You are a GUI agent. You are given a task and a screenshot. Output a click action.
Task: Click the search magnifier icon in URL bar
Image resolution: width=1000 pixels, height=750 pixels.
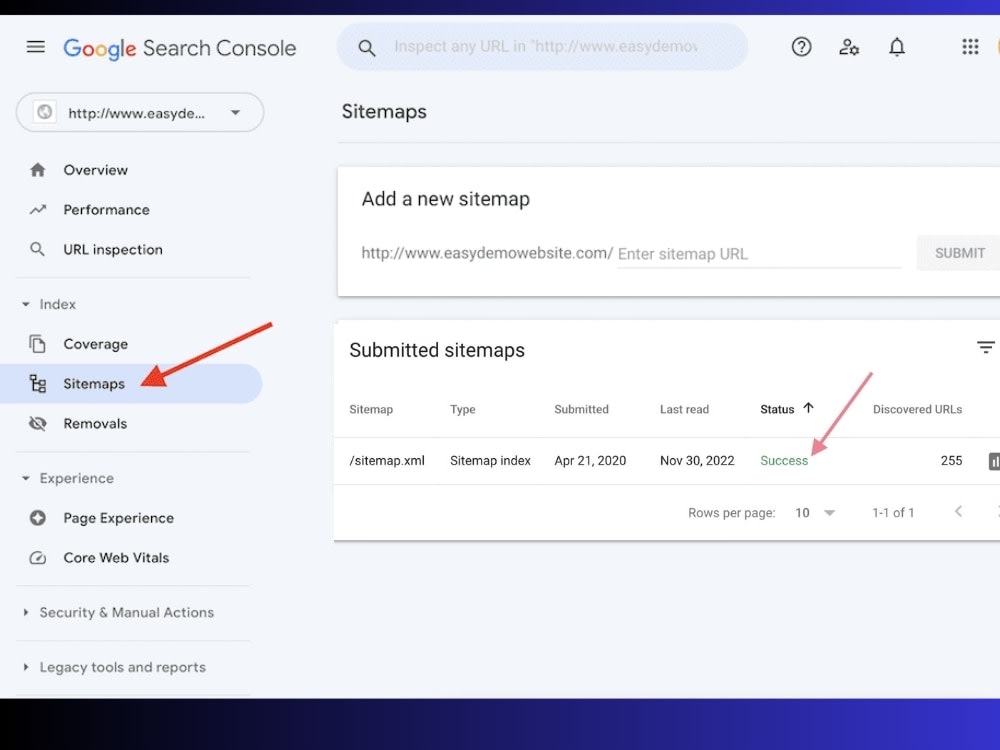coord(366,47)
